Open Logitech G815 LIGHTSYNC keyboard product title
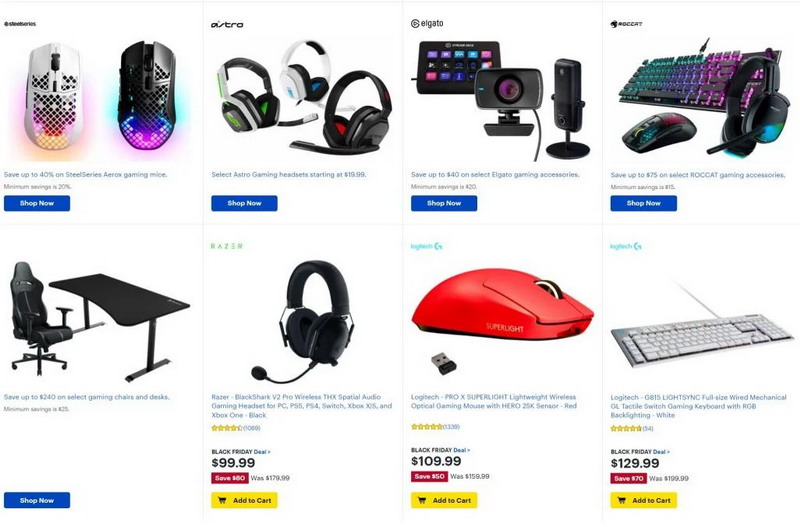 point(698,406)
